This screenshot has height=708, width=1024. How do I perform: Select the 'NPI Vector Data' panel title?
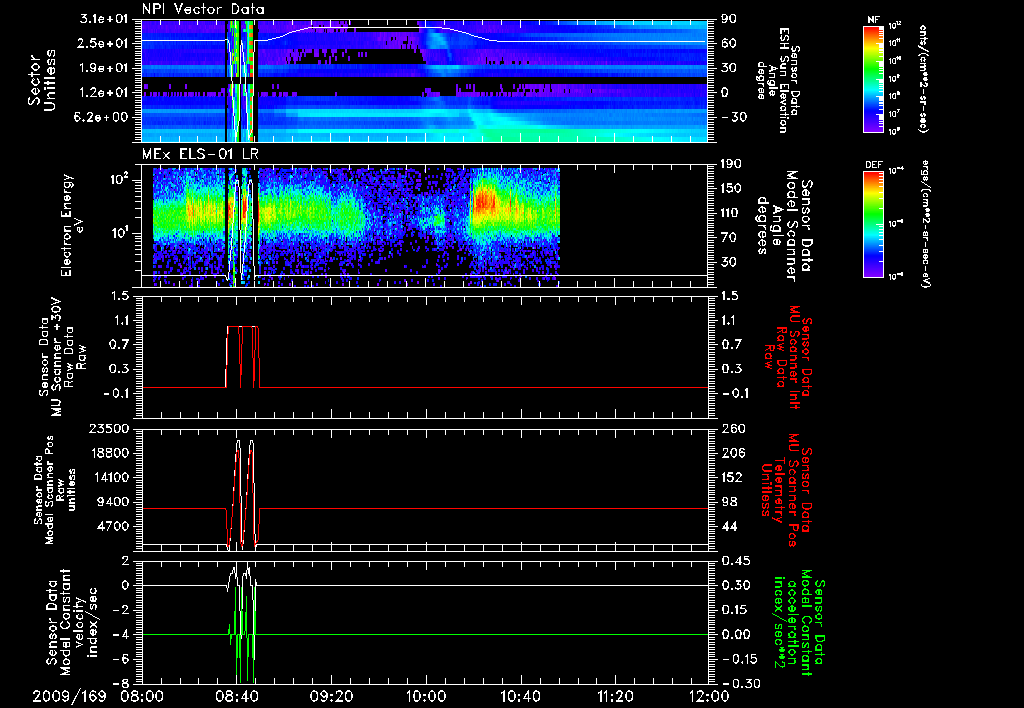point(203,9)
